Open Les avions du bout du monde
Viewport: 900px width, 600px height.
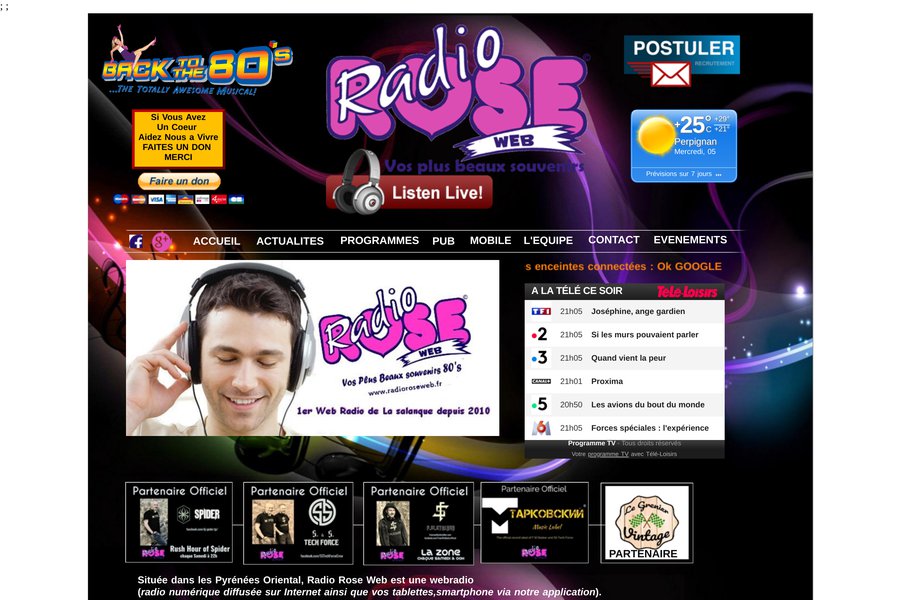point(647,405)
